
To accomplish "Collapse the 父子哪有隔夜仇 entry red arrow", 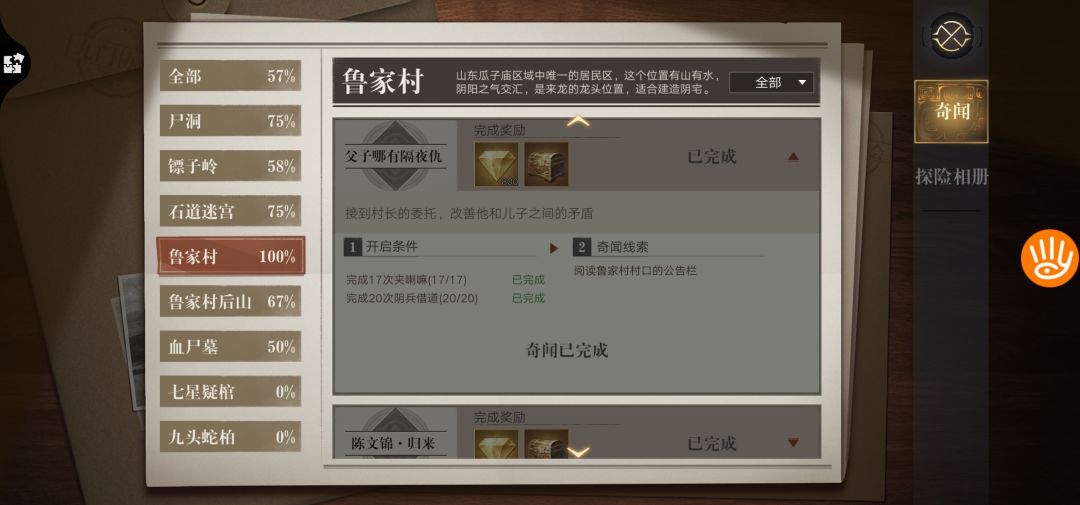I will click(793, 156).
